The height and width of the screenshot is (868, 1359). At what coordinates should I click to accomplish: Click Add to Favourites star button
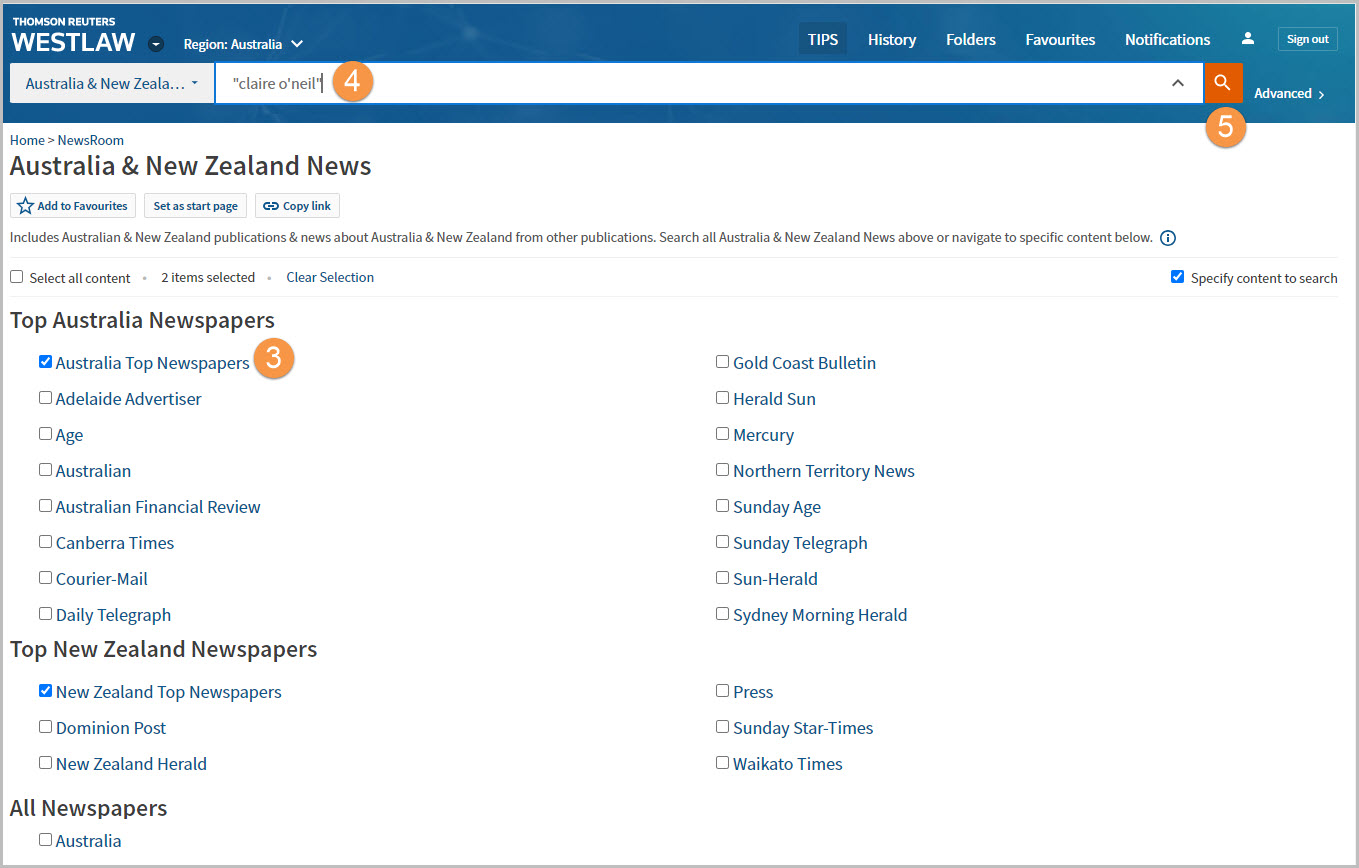73,206
